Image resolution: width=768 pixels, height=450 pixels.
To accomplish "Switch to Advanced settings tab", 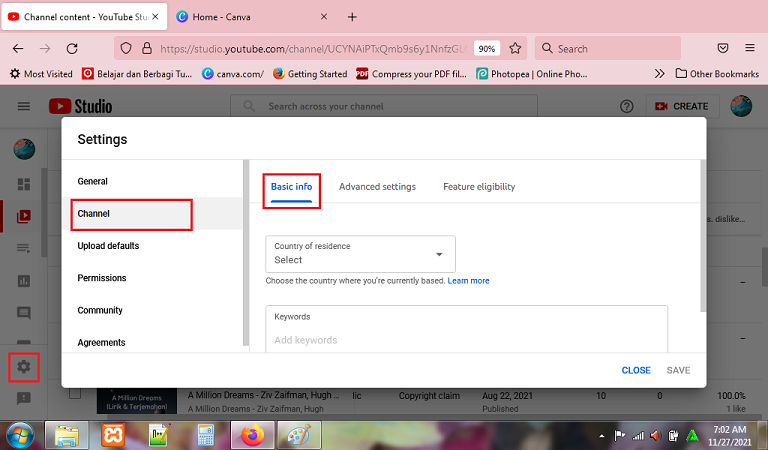I will [x=377, y=187].
